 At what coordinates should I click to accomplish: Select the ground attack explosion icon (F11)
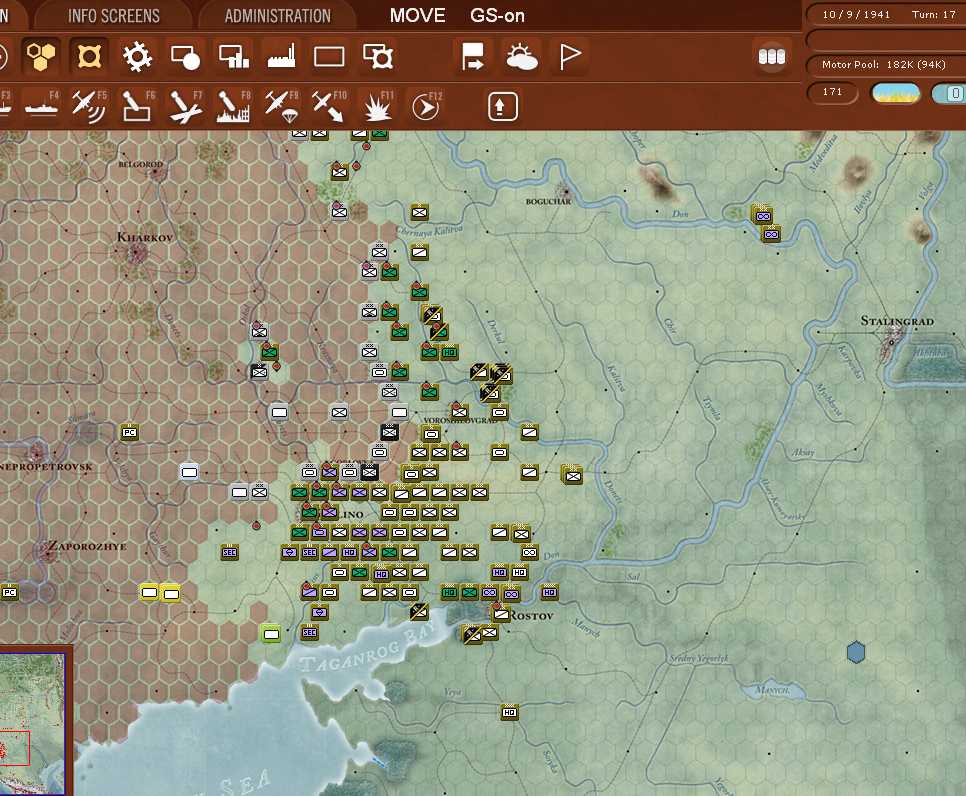pyautogui.click(x=377, y=105)
